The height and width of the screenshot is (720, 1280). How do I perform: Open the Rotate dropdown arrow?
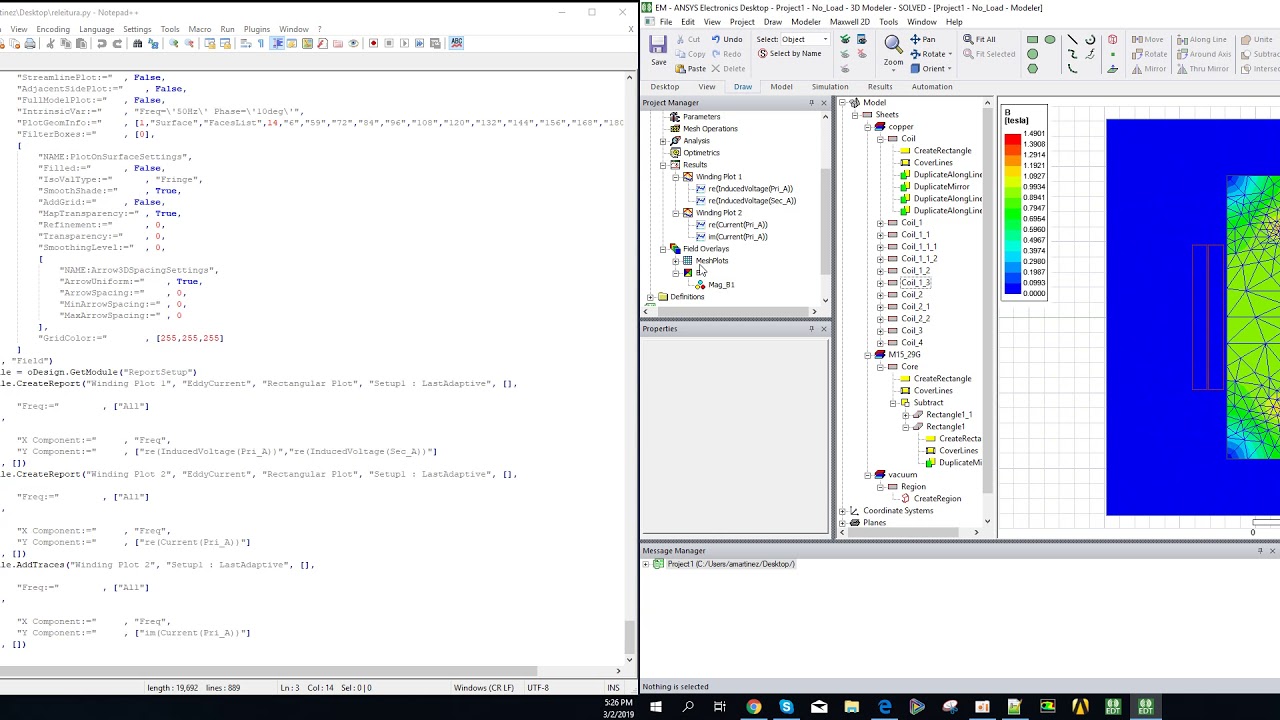948,54
